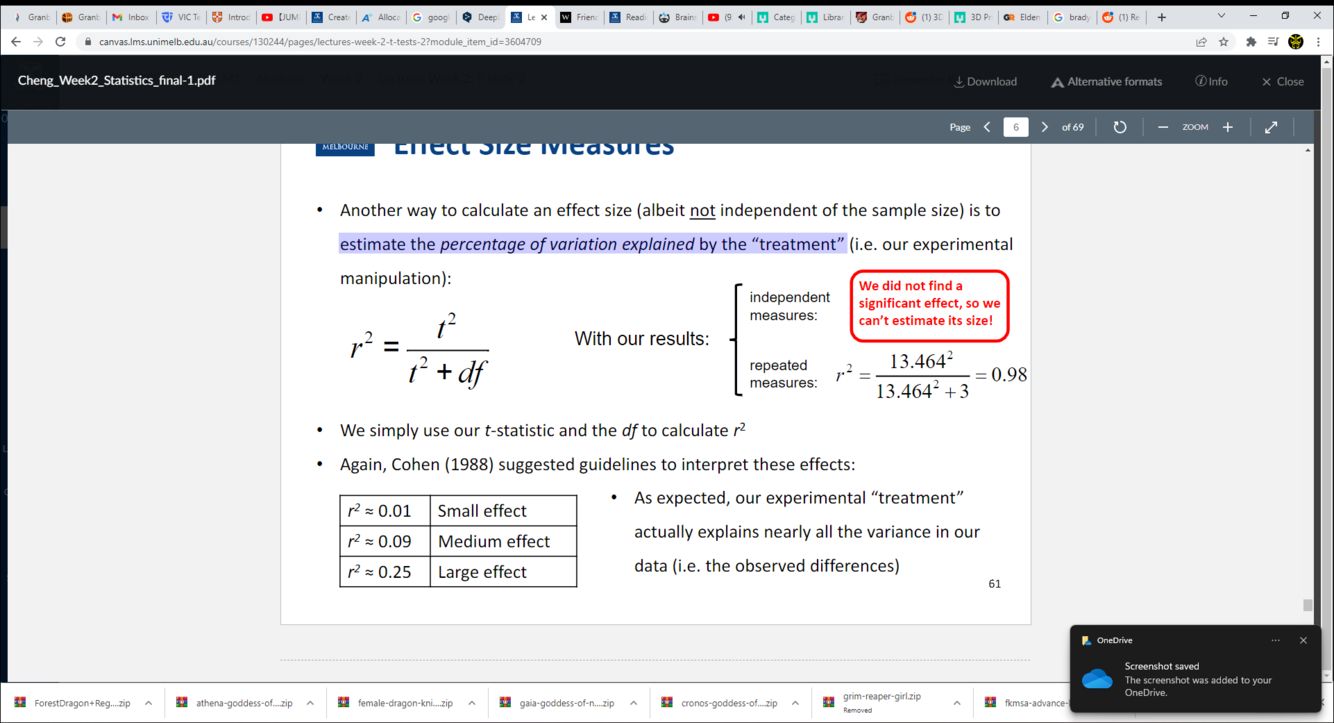Viewport: 1334px width, 723px height.
Task: Expand options for gaia-goddess-of-n zip
Action: pos(634,703)
